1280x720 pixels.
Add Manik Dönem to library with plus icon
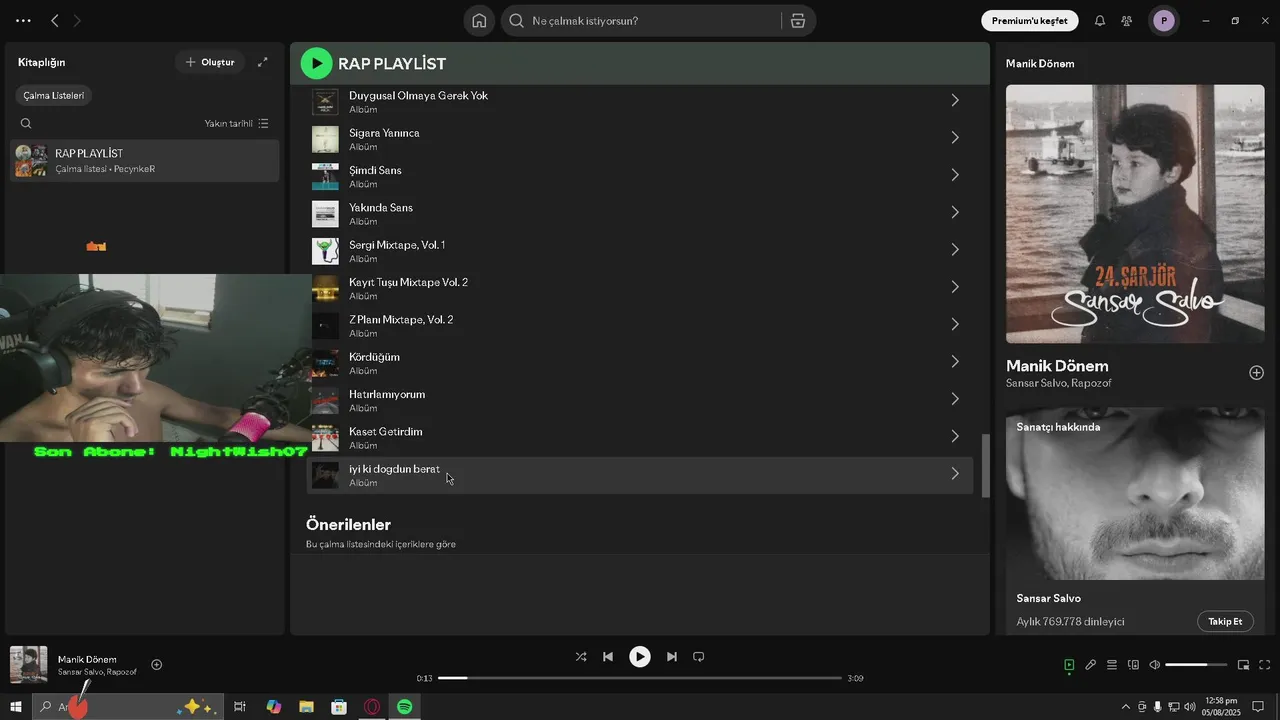pos(1256,373)
